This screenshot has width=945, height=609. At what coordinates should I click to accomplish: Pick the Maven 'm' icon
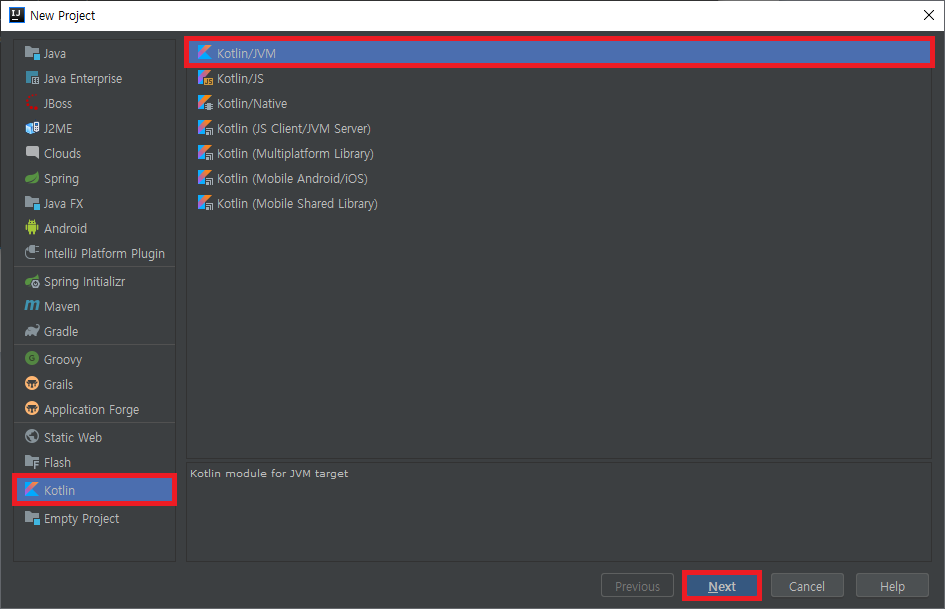(x=32, y=306)
